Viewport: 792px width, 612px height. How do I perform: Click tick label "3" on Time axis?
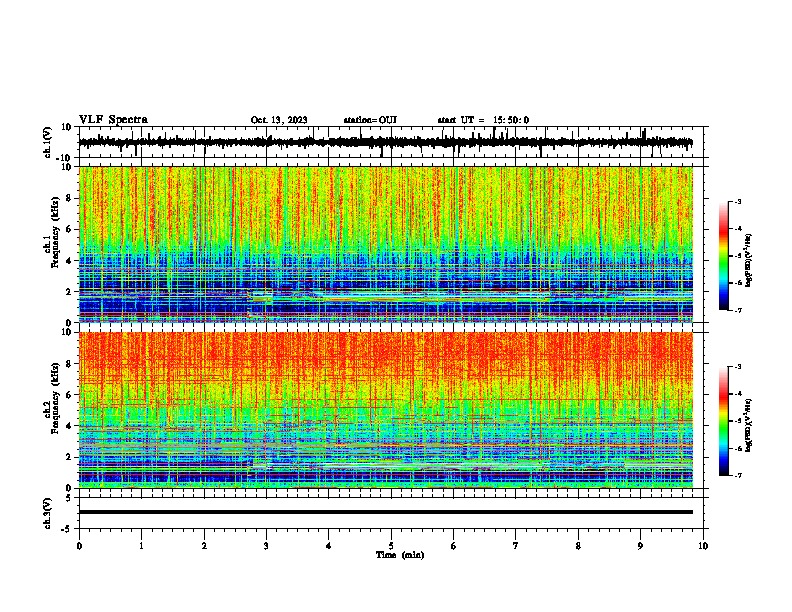[x=266, y=546]
